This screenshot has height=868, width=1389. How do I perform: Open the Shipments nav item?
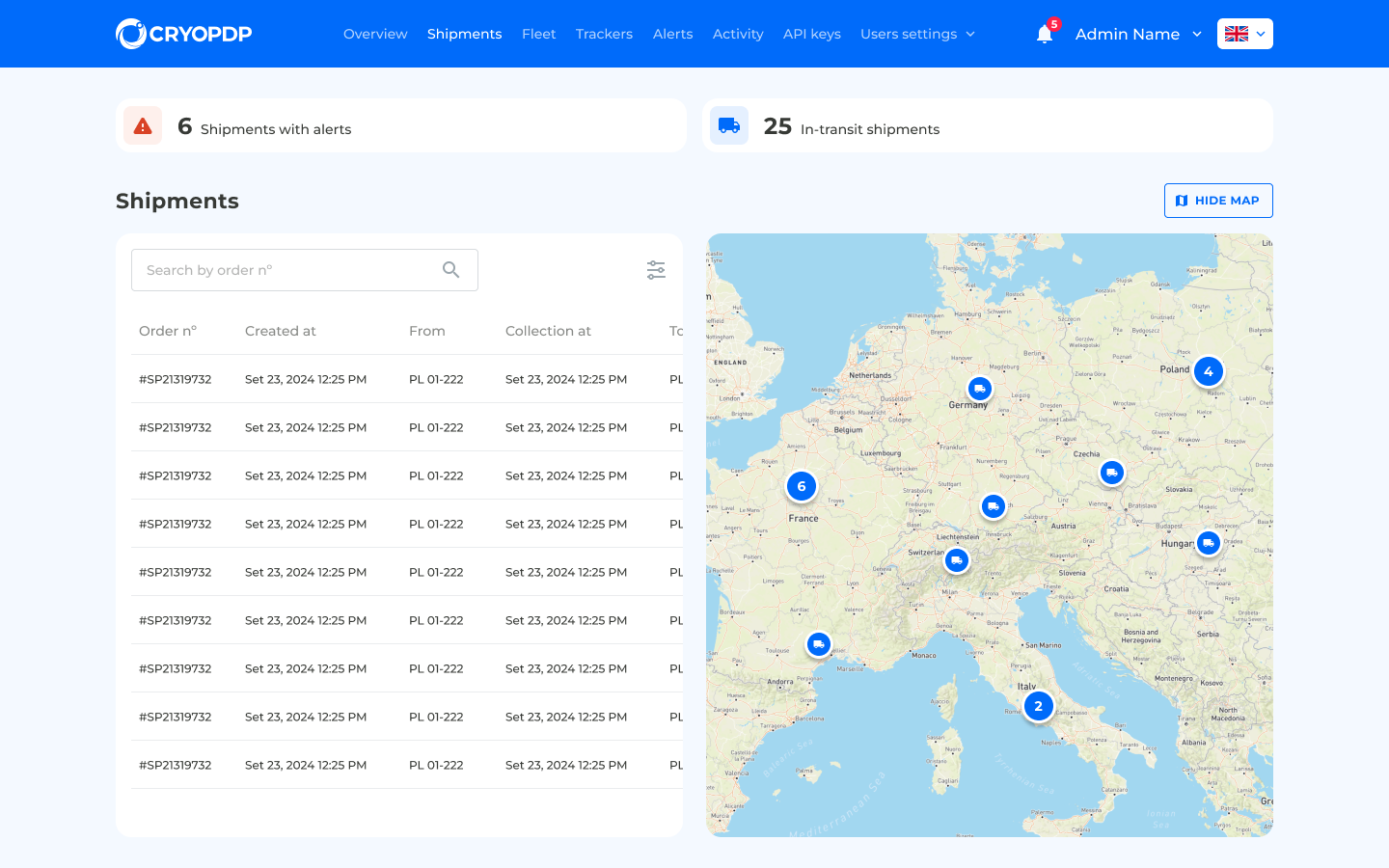tap(464, 34)
